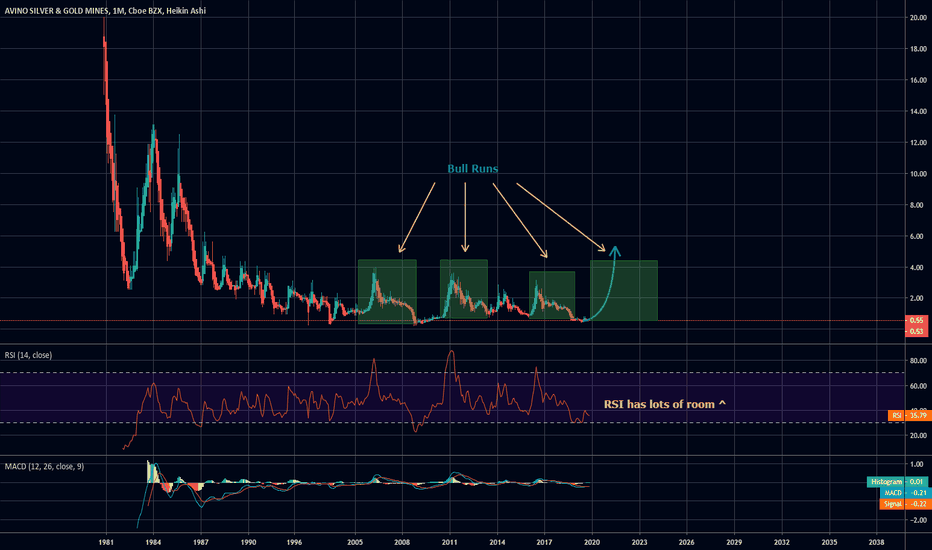Click the 2005 year label on time axis
Viewport: 932px width, 550px height.
point(355,542)
